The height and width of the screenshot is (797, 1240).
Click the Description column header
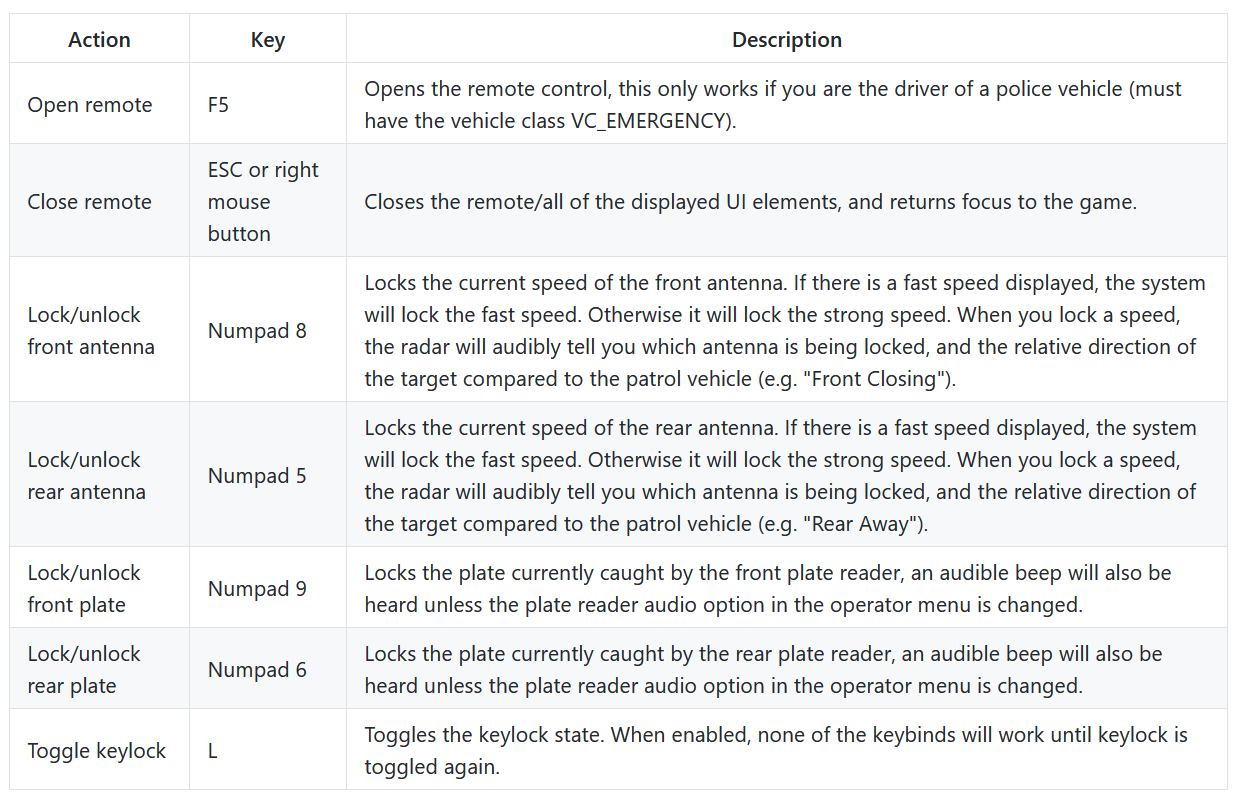coord(787,39)
